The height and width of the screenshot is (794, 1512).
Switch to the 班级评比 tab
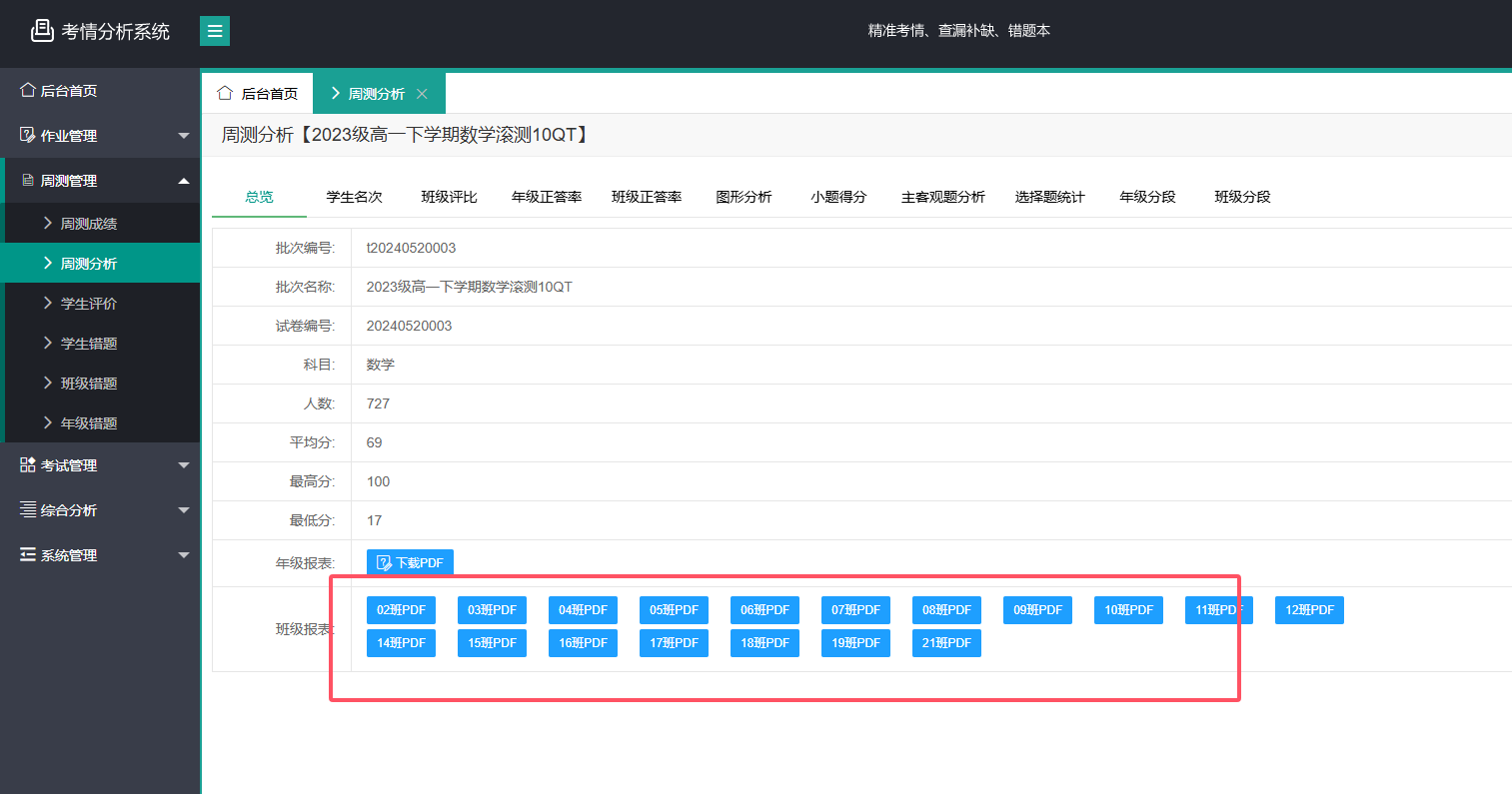coord(449,197)
